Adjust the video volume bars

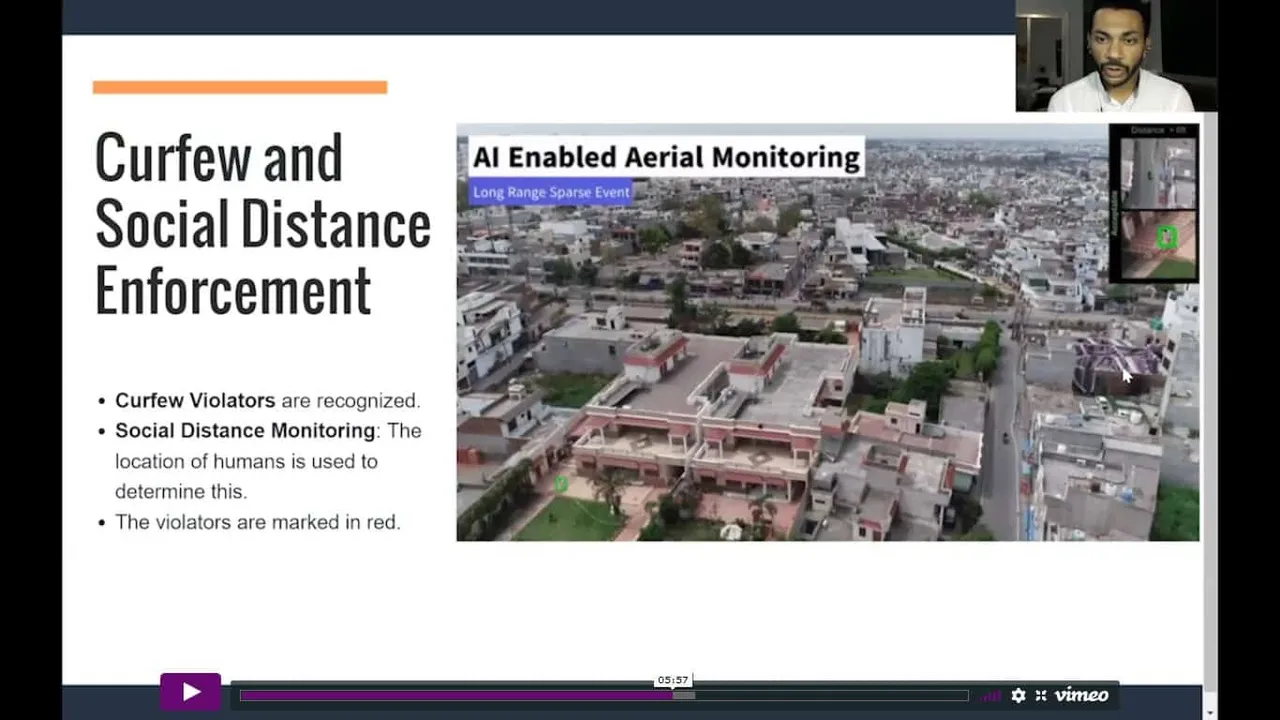(992, 695)
